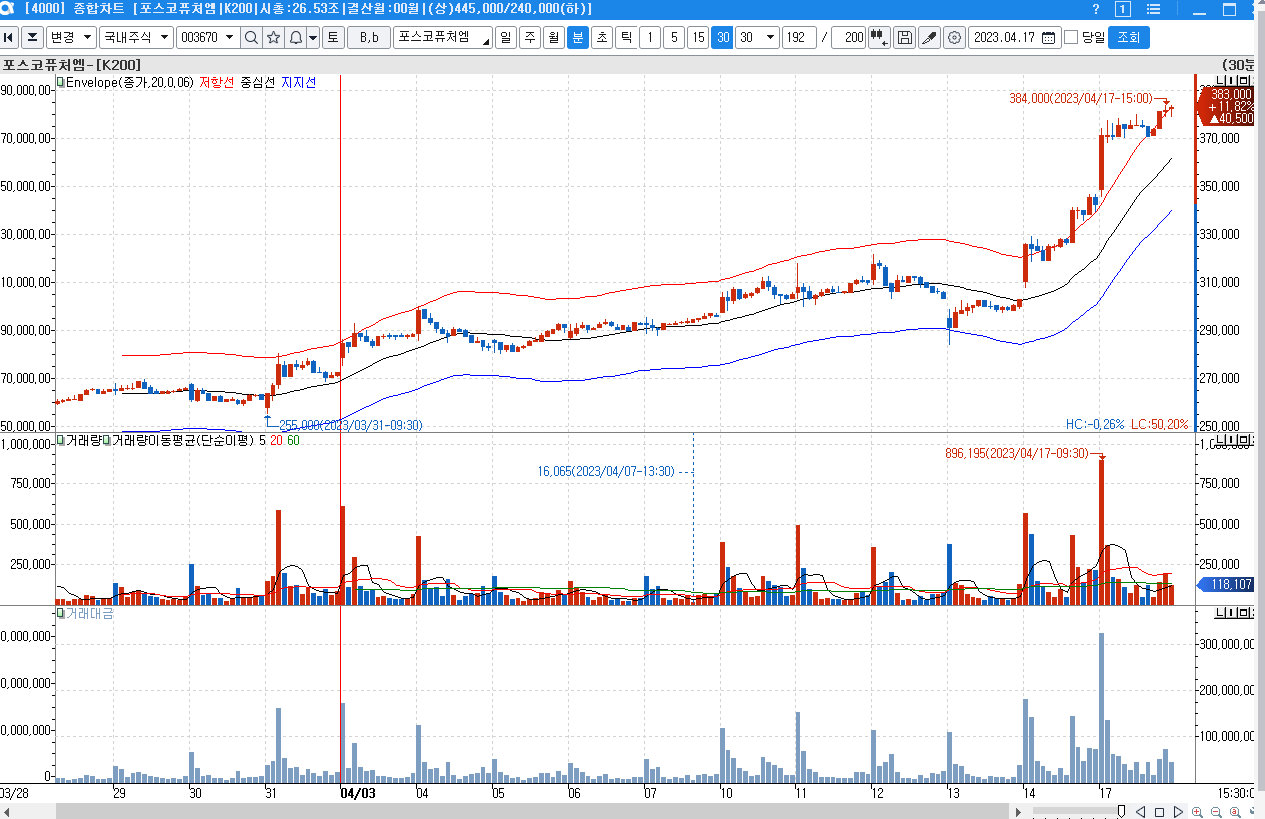1265x819 pixels.
Task: Reset zoom with 'a' magnifier icon
Action: 1235,811
